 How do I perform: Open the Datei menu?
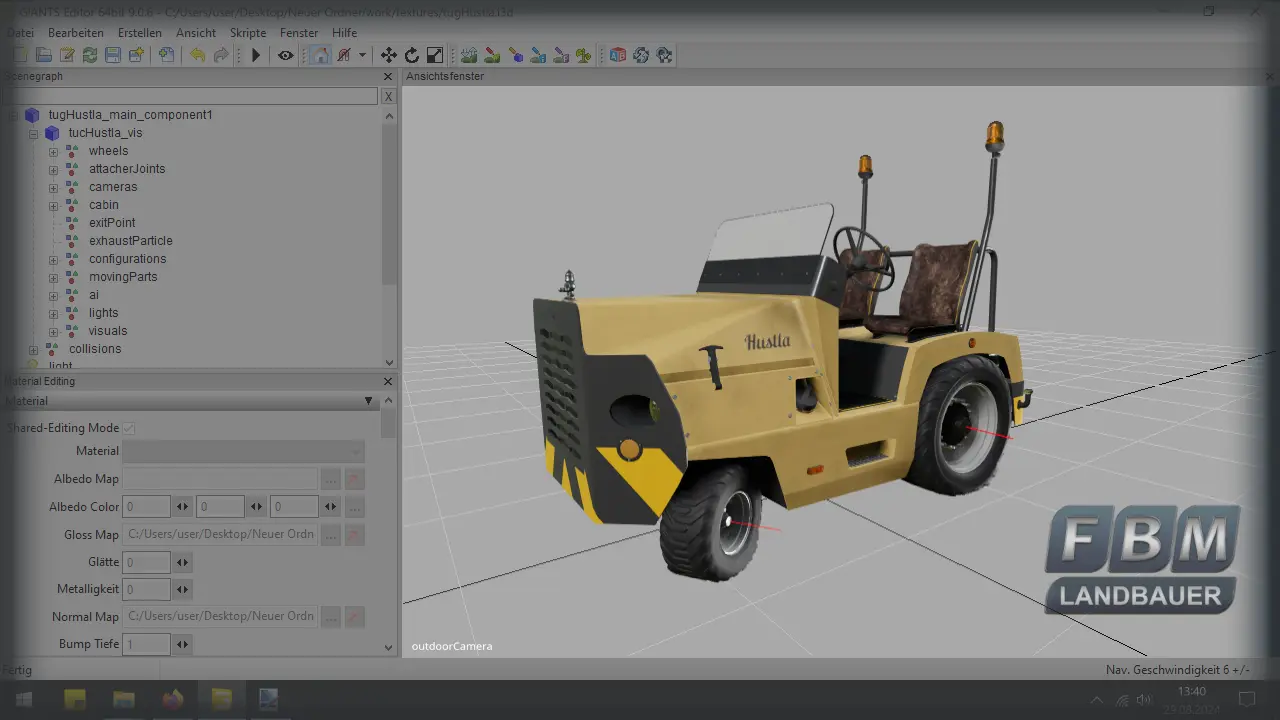19,33
